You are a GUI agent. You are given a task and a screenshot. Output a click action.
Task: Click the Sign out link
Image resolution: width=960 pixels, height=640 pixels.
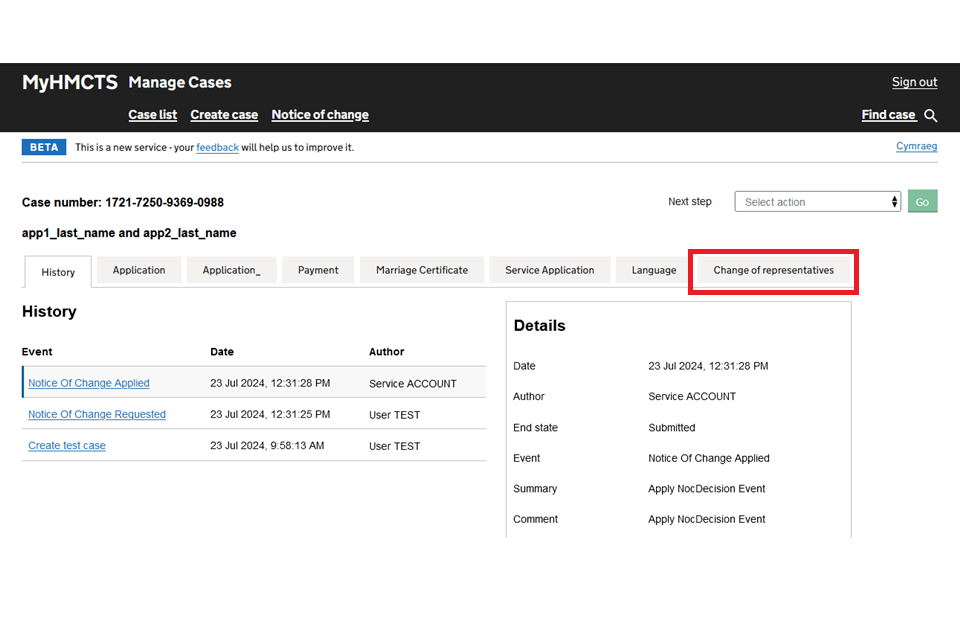click(x=914, y=82)
